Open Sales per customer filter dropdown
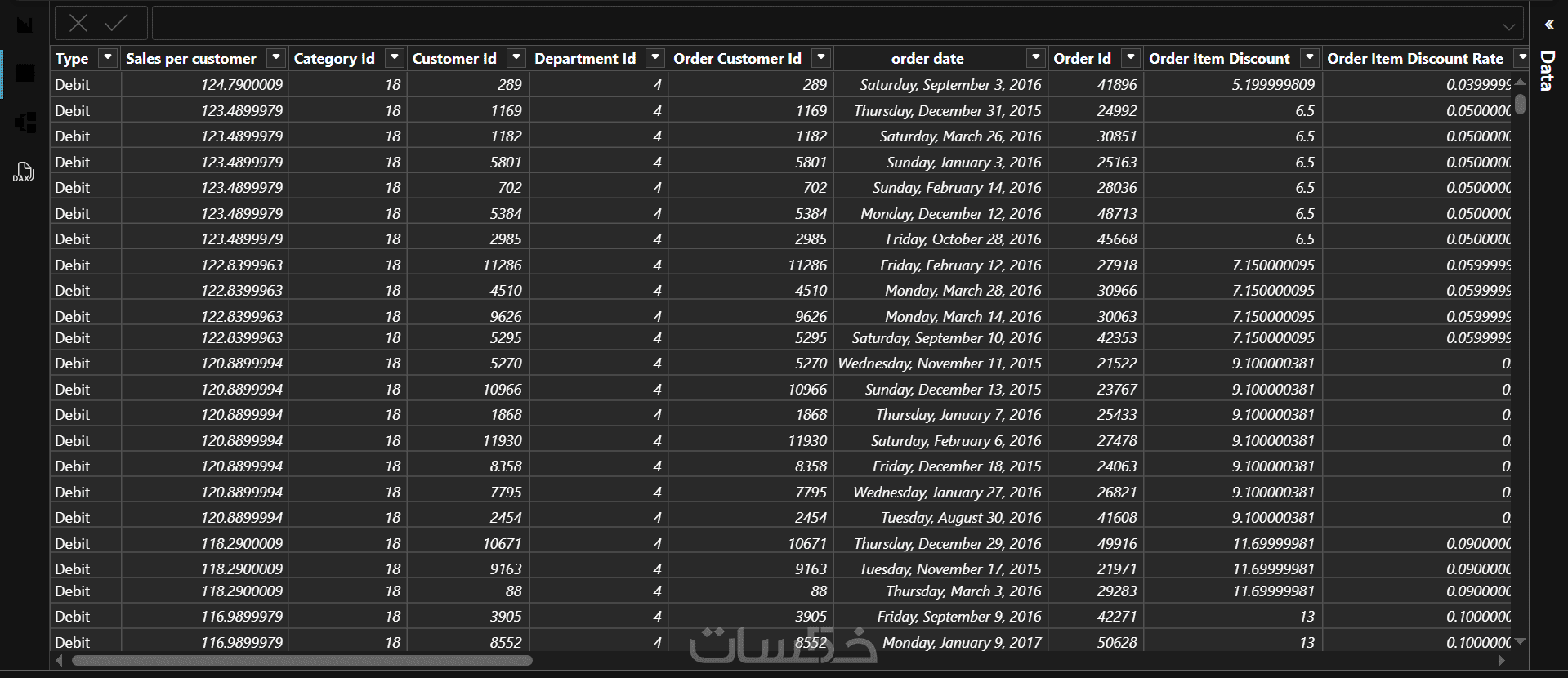This screenshot has width=1568, height=678. point(276,58)
